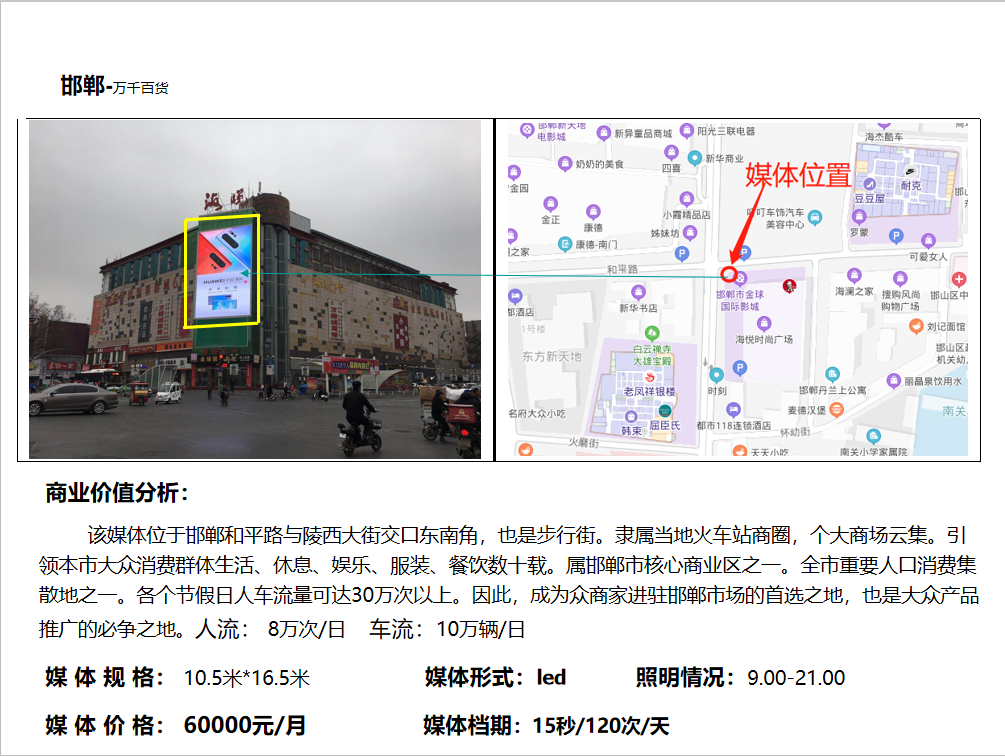Select the red 媒体位置 caption
The width and height of the screenshot is (1005, 756).
[798, 175]
